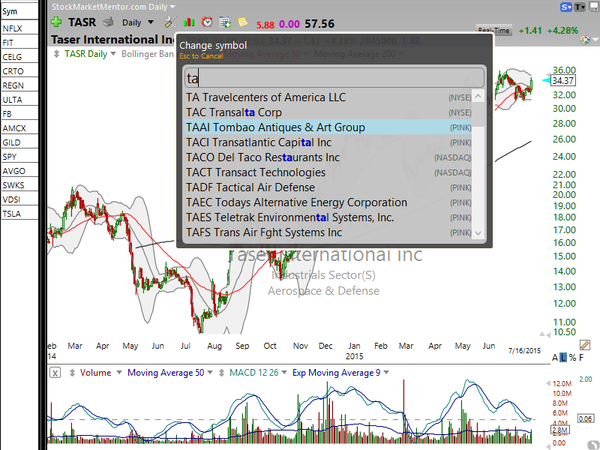The width and height of the screenshot is (600, 450).
Task: Select TACI Transatlantic Capital Inc
Action: pyautogui.click(x=328, y=143)
